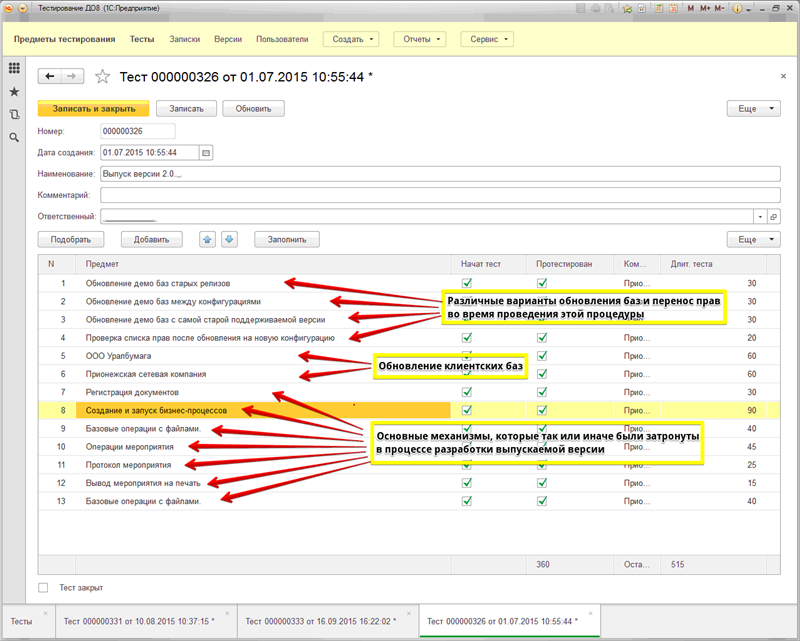Open the sections grid menu icon
Image resolution: width=800 pixels, height=641 pixels.
click(14, 68)
